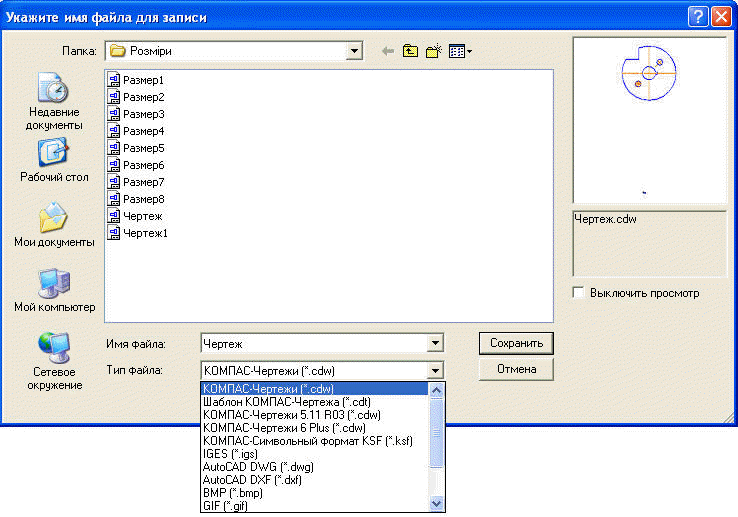Choose AutoCAD DWG (*.dwg) file type
Image resolution: width=738 pixels, height=517 pixels.
pos(315,467)
